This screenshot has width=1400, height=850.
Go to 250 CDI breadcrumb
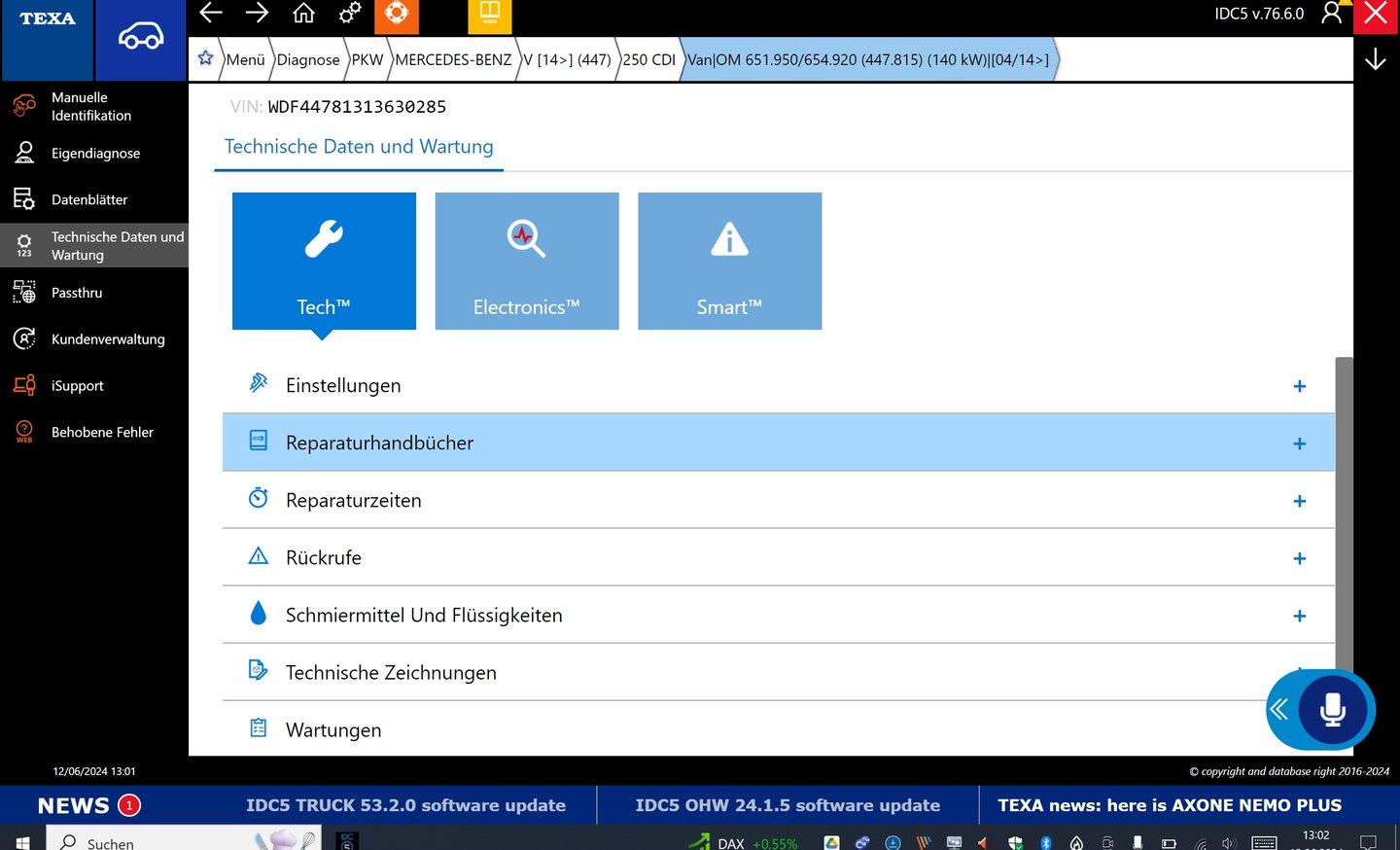648,59
